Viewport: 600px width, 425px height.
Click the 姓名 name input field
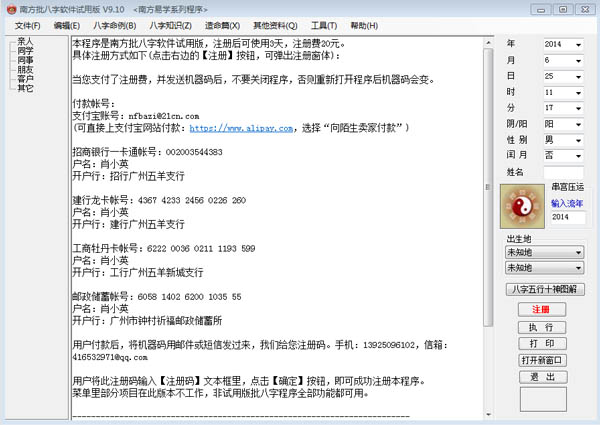tap(563, 172)
